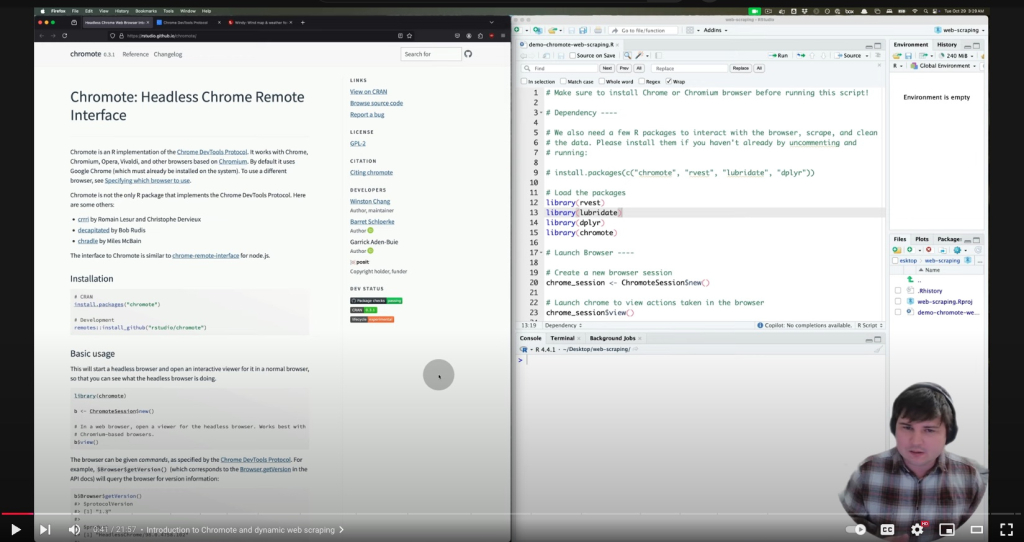Enable 'In selection' checkbox
This screenshot has width=1024, height=542.
click(524, 82)
